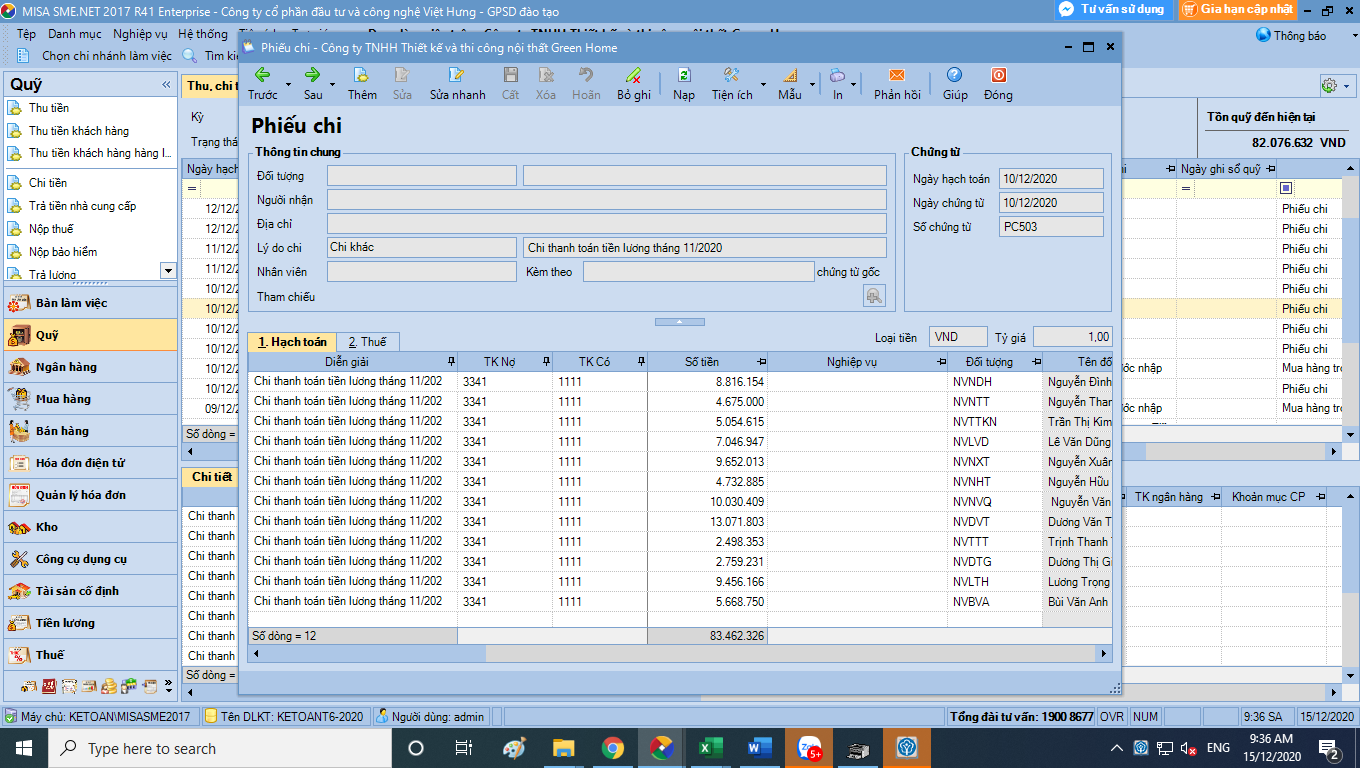Screen dimensions: 1360x768
Task: Click the Số tiền column header
Action: 708,362
